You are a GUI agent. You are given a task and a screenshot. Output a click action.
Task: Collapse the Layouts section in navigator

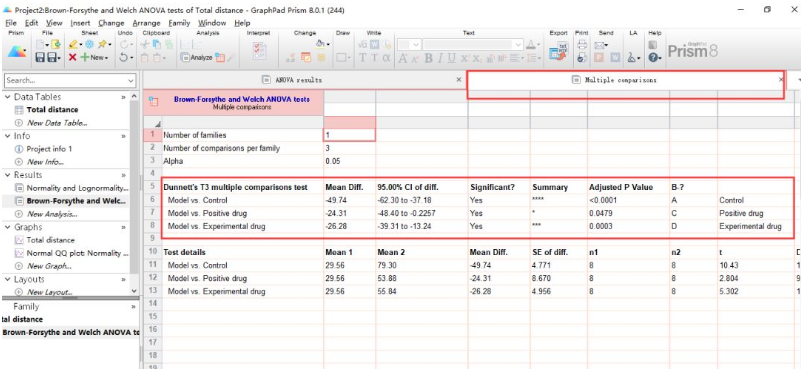pos(7,279)
